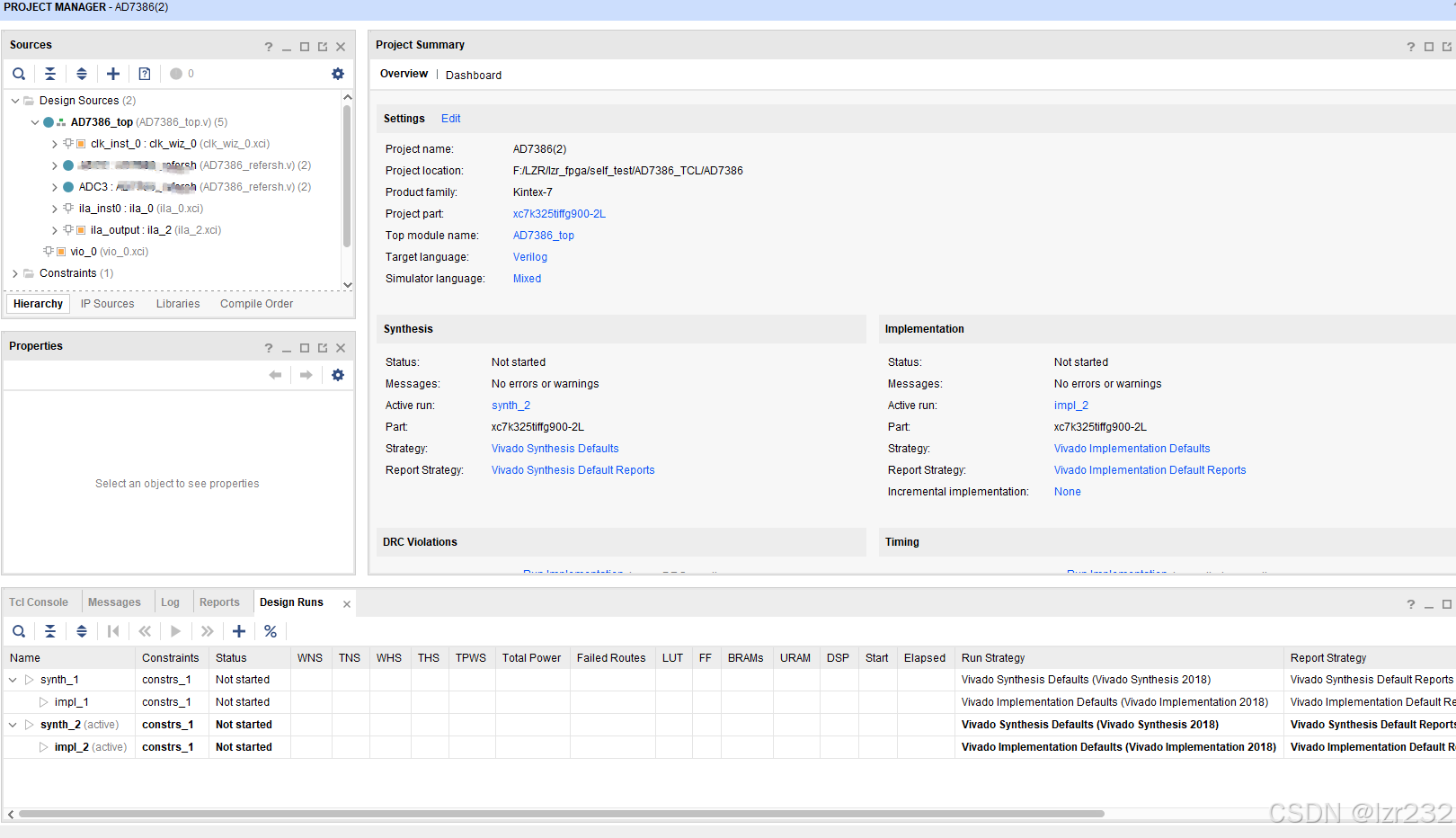
Task: Click the previous step double-arrow icon
Action: 145,631
